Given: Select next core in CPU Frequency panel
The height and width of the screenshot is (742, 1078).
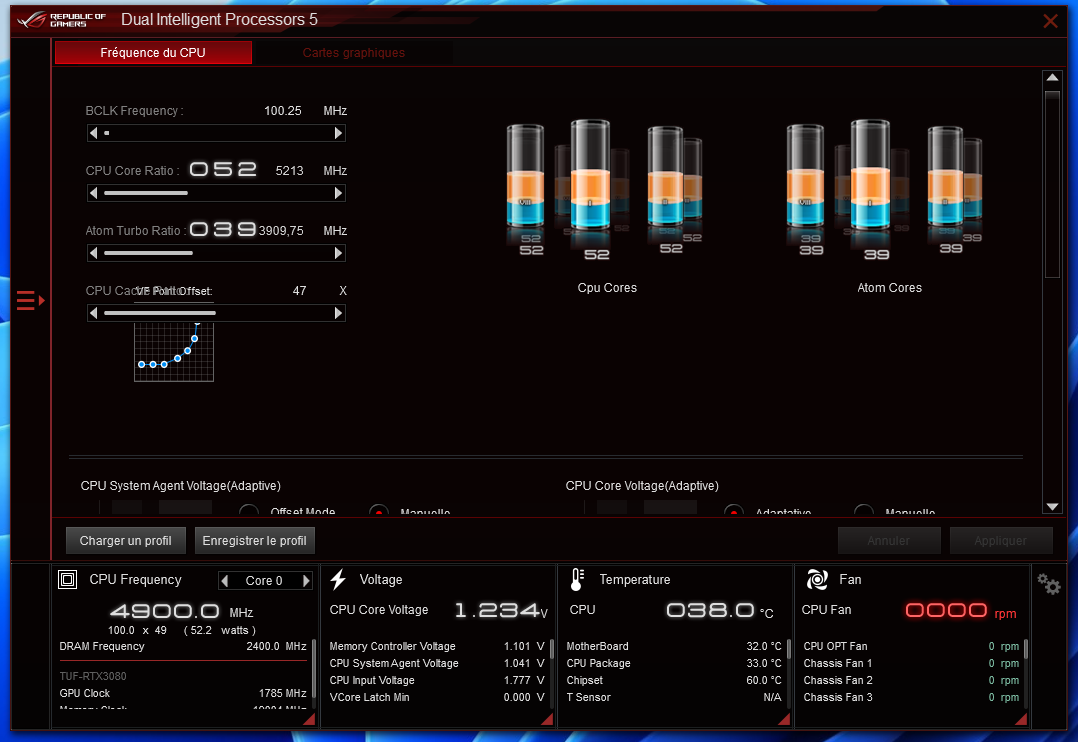Looking at the screenshot, I should click(x=306, y=580).
